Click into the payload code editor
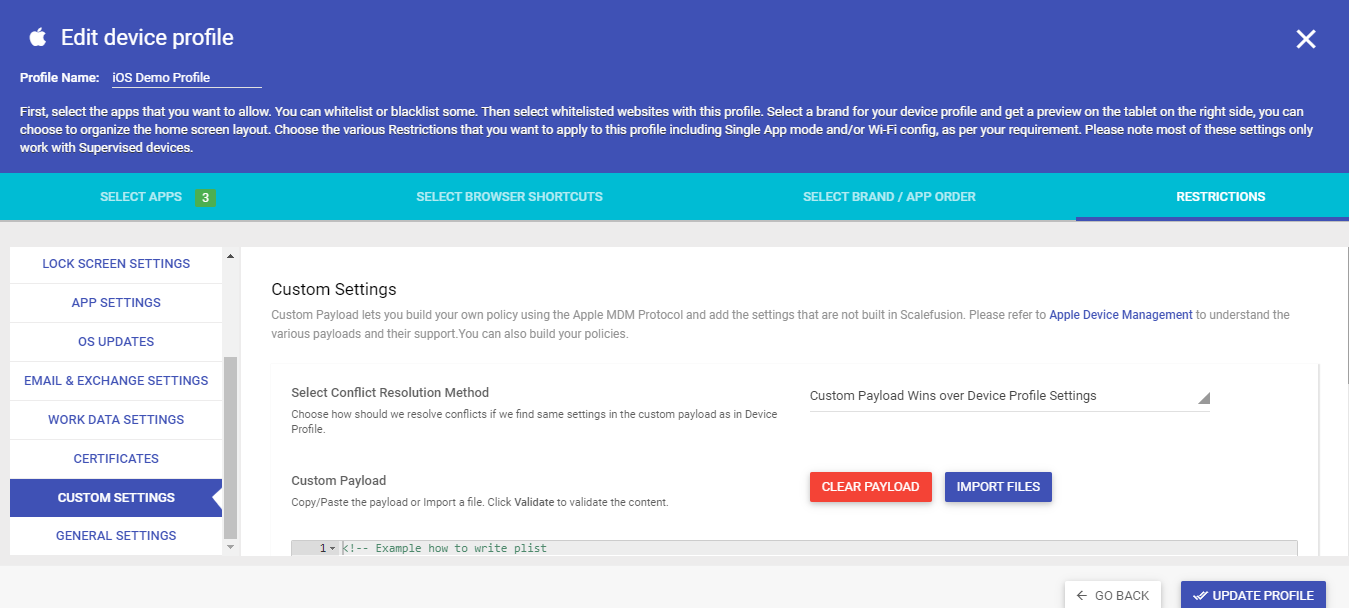Screen dimensions: 1349x608 (818, 549)
